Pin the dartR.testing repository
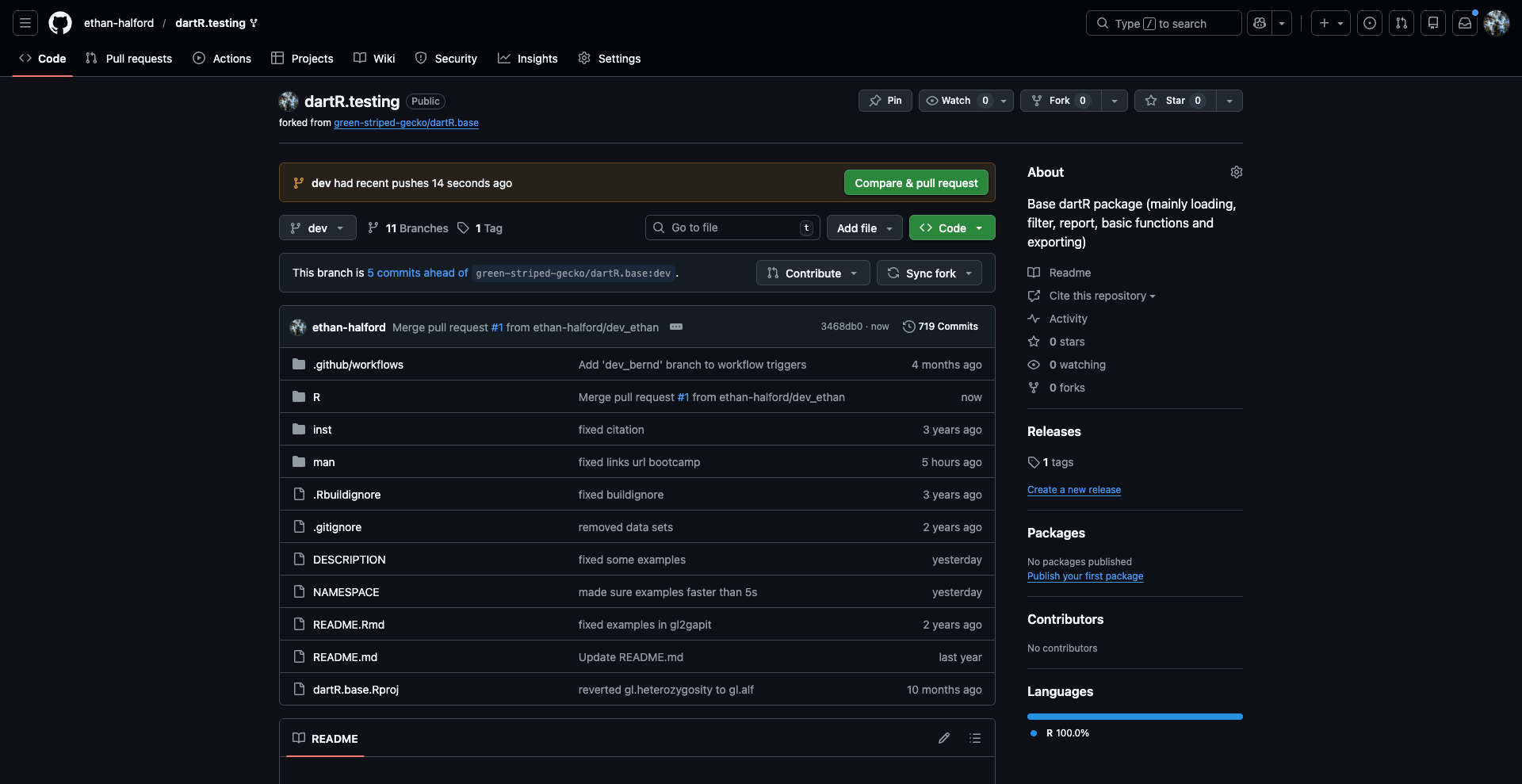The height and width of the screenshot is (784, 1522). (x=885, y=101)
